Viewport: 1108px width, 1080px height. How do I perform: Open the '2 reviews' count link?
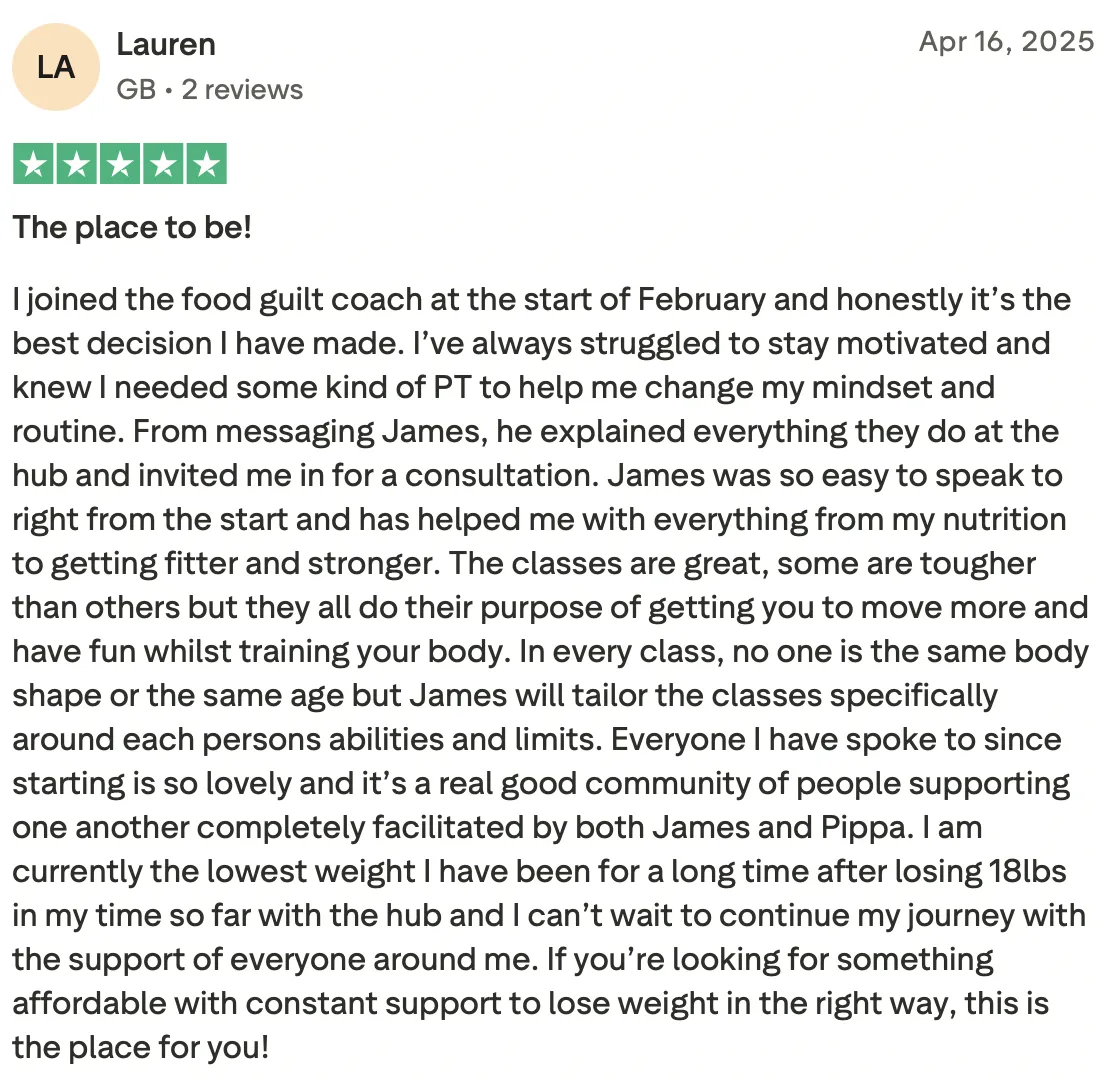(x=242, y=90)
